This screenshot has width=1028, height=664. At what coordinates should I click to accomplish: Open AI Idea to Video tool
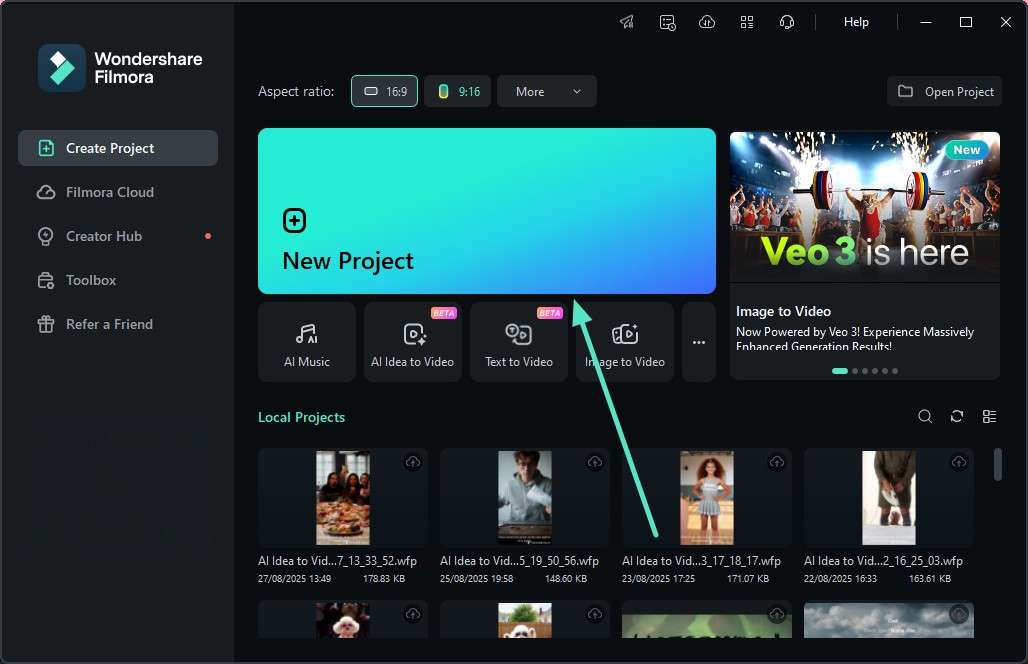412,342
